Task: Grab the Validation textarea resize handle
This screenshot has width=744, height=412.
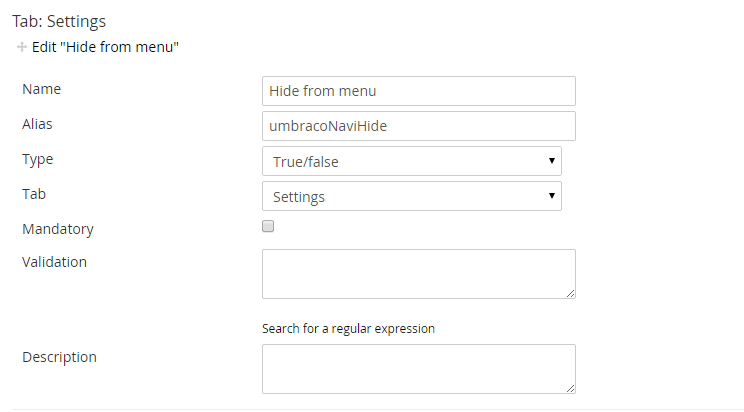Action: (570, 294)
